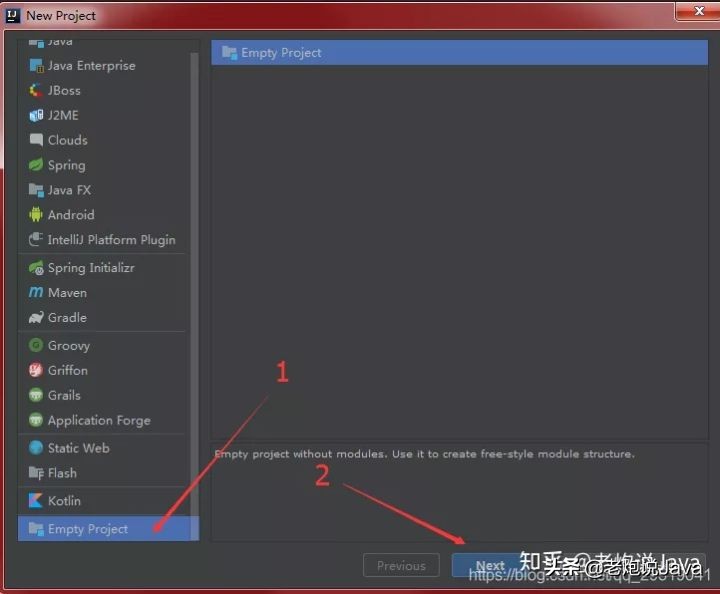
Task: Select Empty Project in left list
Action: (x=108, y=528)
